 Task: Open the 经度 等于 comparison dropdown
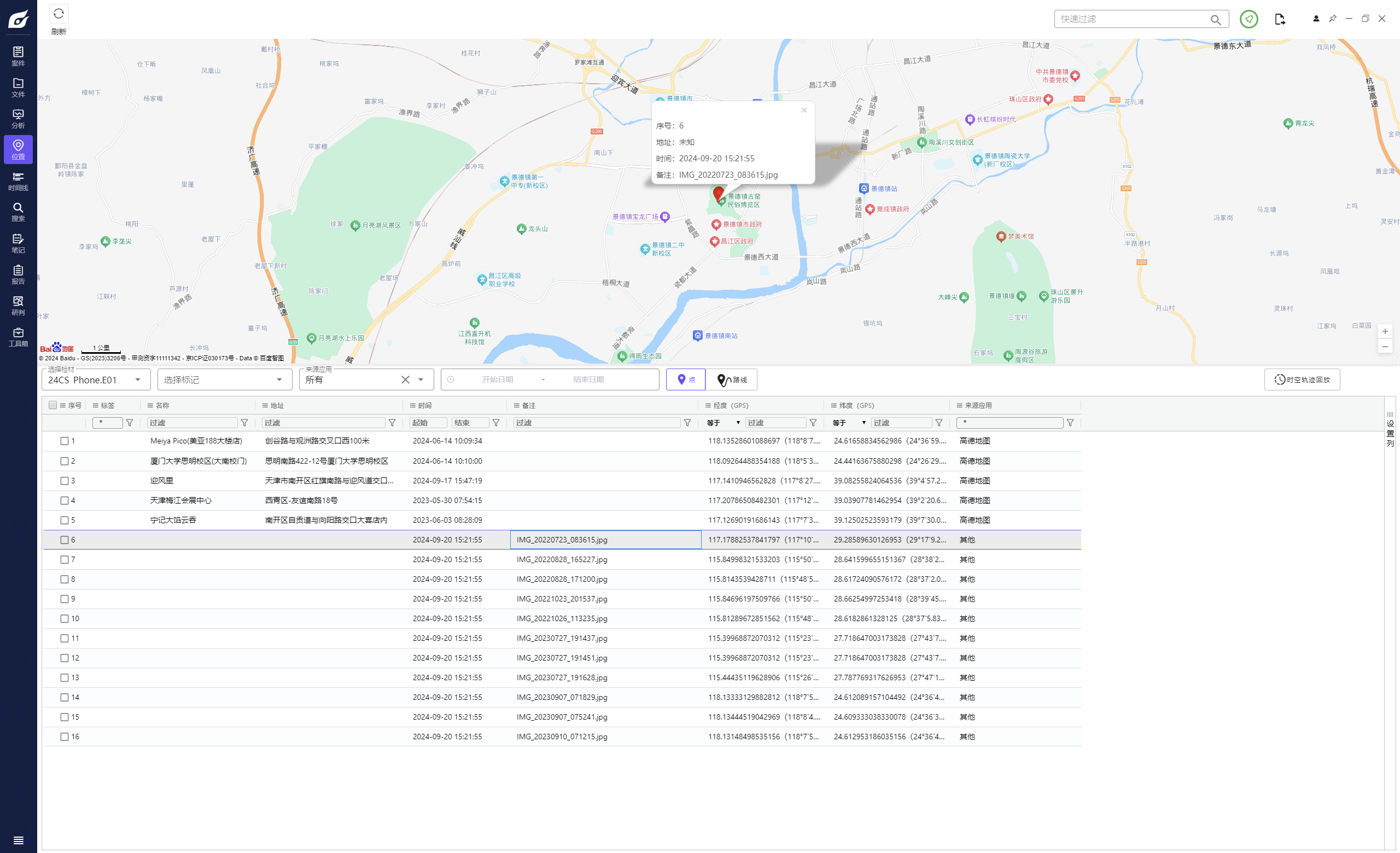[724, 423]
